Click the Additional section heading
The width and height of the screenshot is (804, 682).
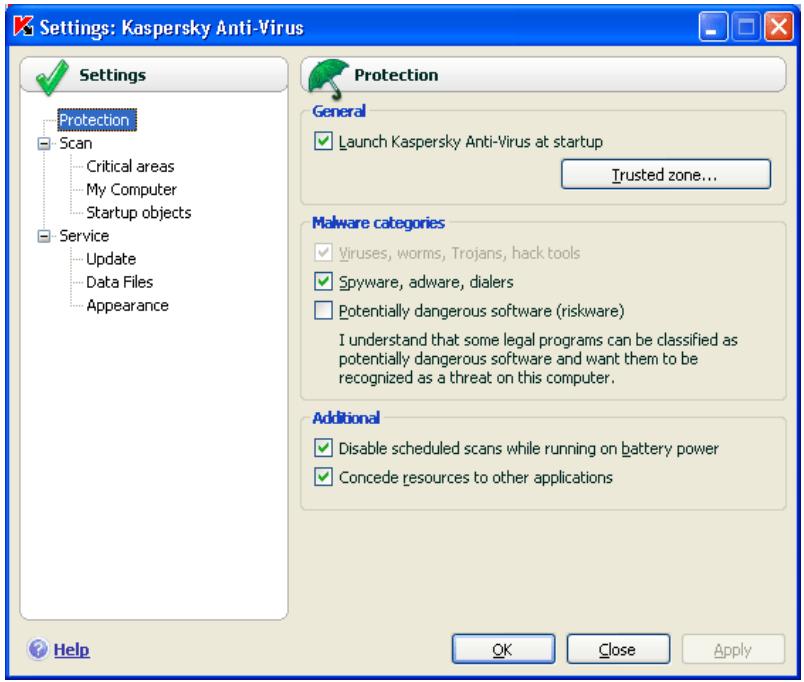[346, 417]
